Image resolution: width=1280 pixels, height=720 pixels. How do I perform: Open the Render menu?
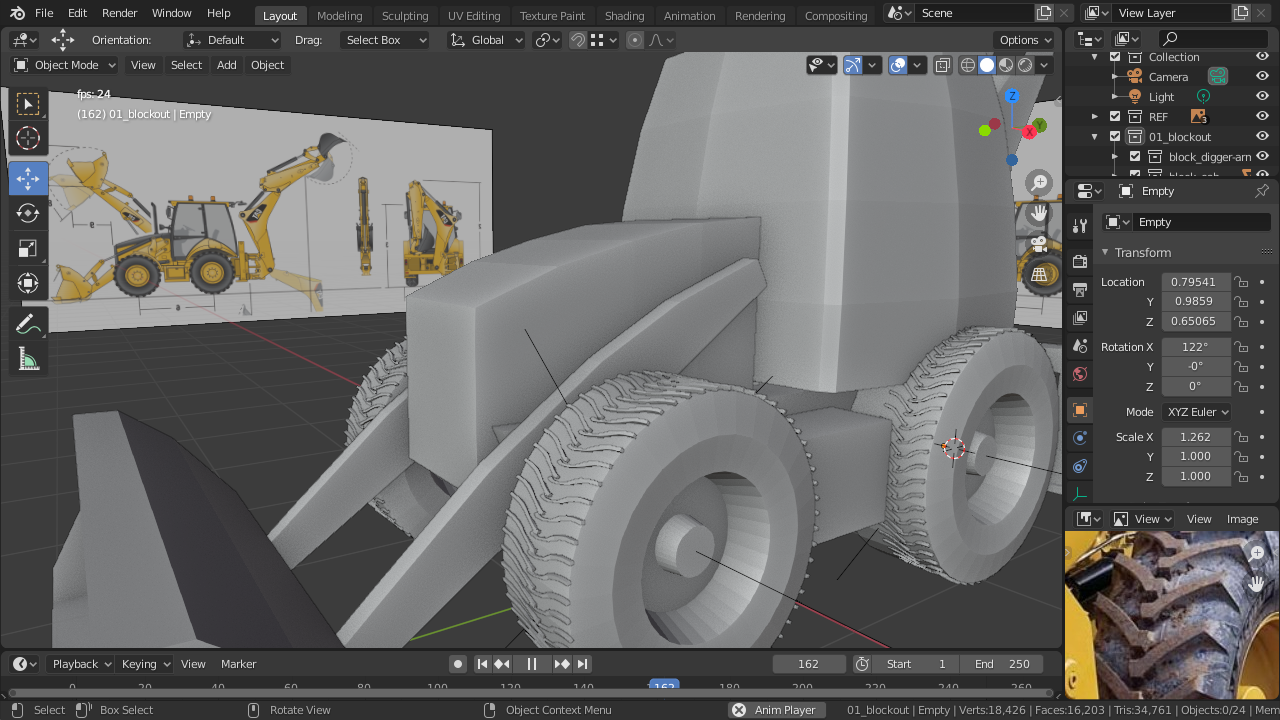pyautogui.click(x=120, y=13)
